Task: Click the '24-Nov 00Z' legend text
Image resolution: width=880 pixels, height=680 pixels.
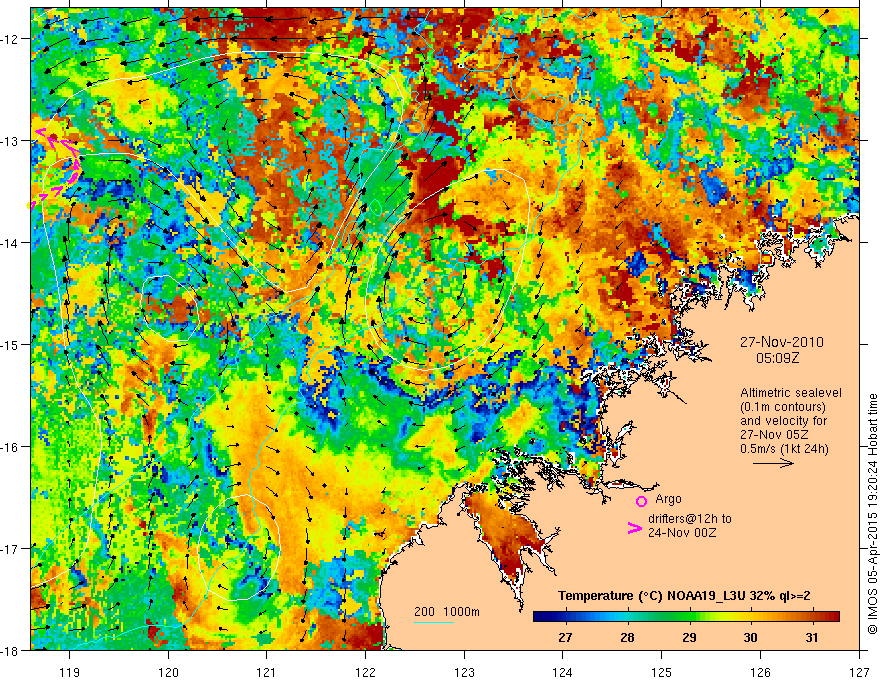Action: click(x=682, y=533)
